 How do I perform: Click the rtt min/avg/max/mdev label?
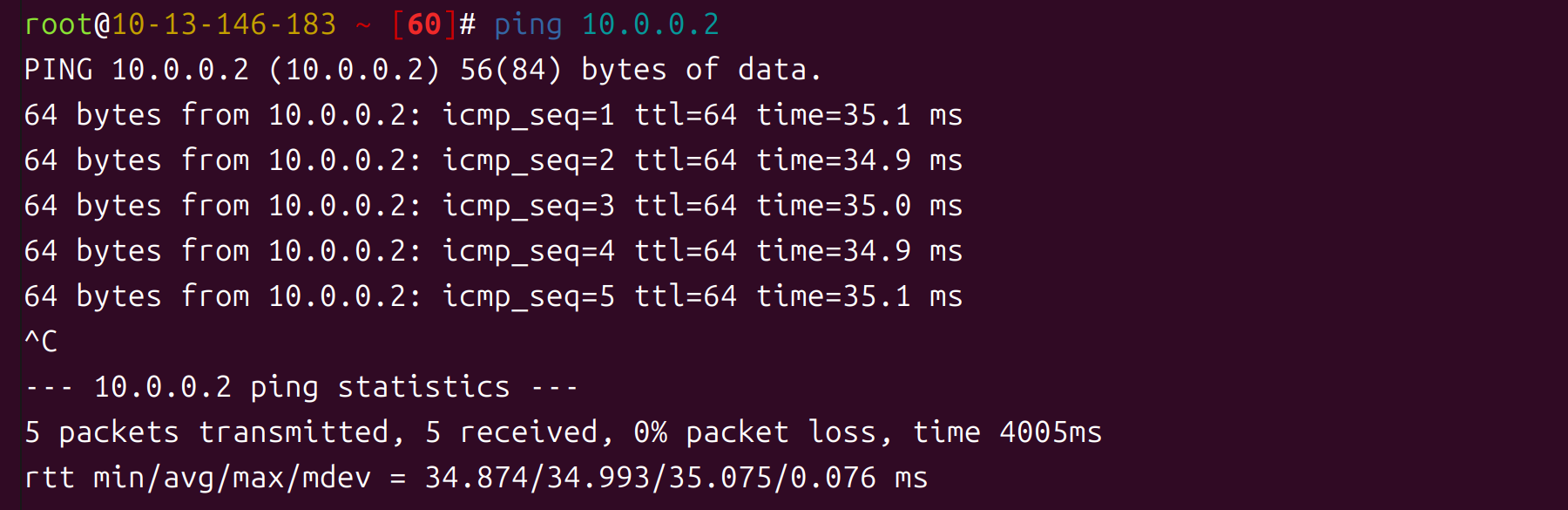pos(197,478)
